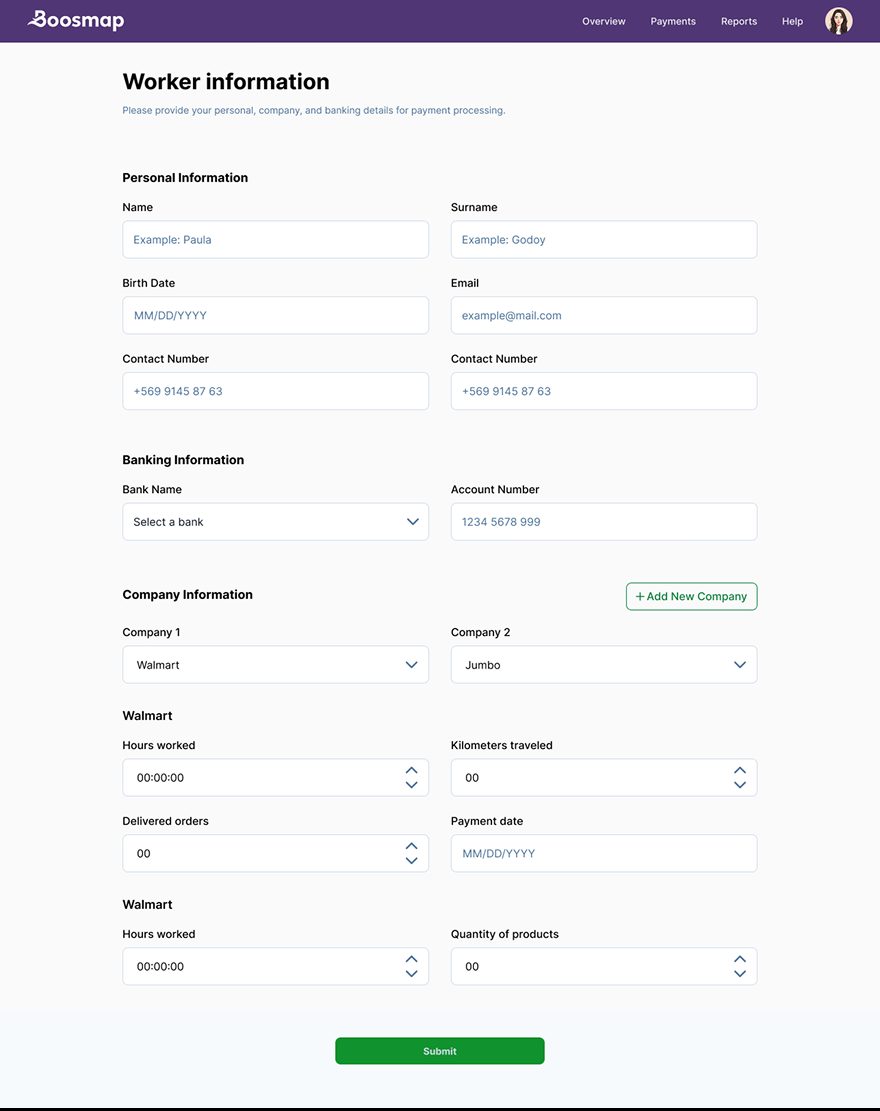This screenshot has width=880, height=1111.
Task: Increase Hours worked beside Kilometers traveled
Action: pos(411,770)
